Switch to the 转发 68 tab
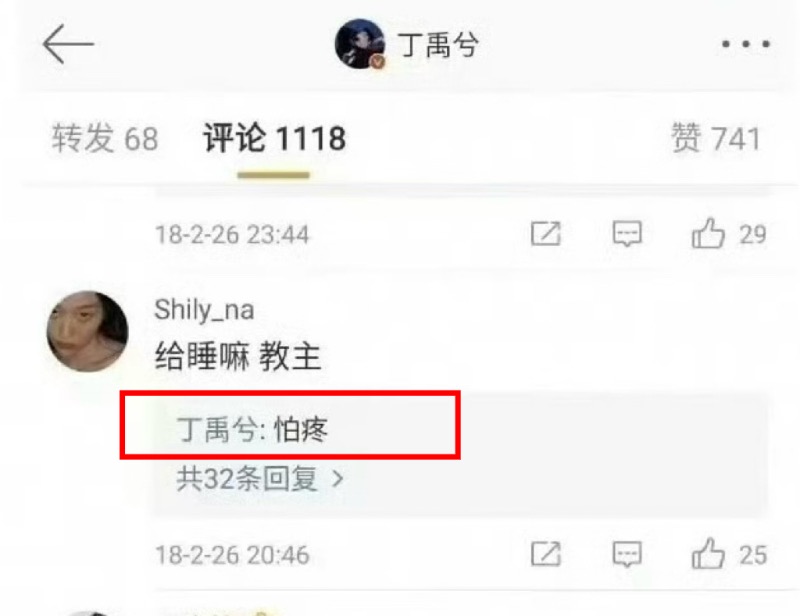The height and width of the screenshot is (616, 800). (105, 138)
